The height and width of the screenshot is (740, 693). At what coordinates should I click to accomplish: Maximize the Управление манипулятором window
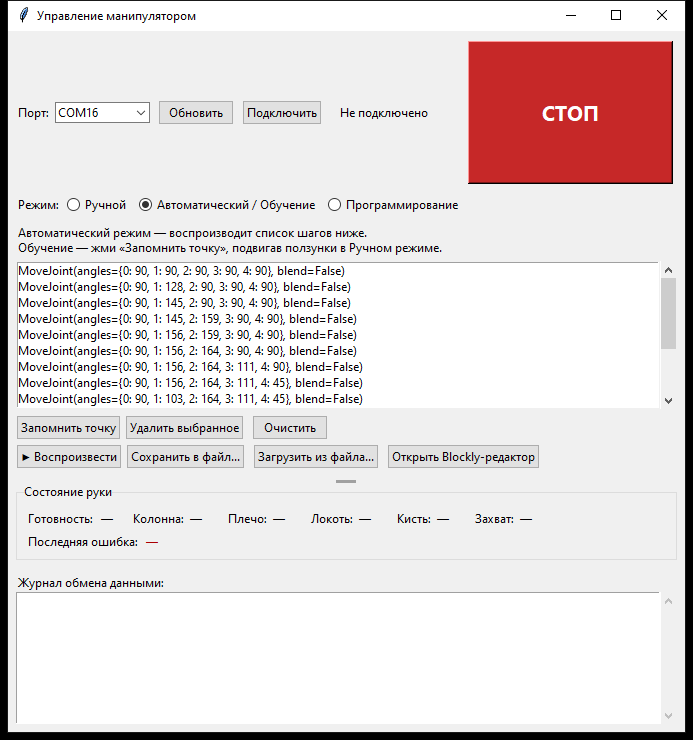(616, 16)
